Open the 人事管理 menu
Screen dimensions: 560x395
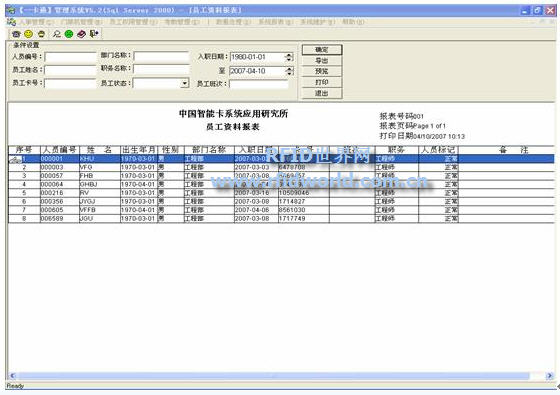(36, 22)
